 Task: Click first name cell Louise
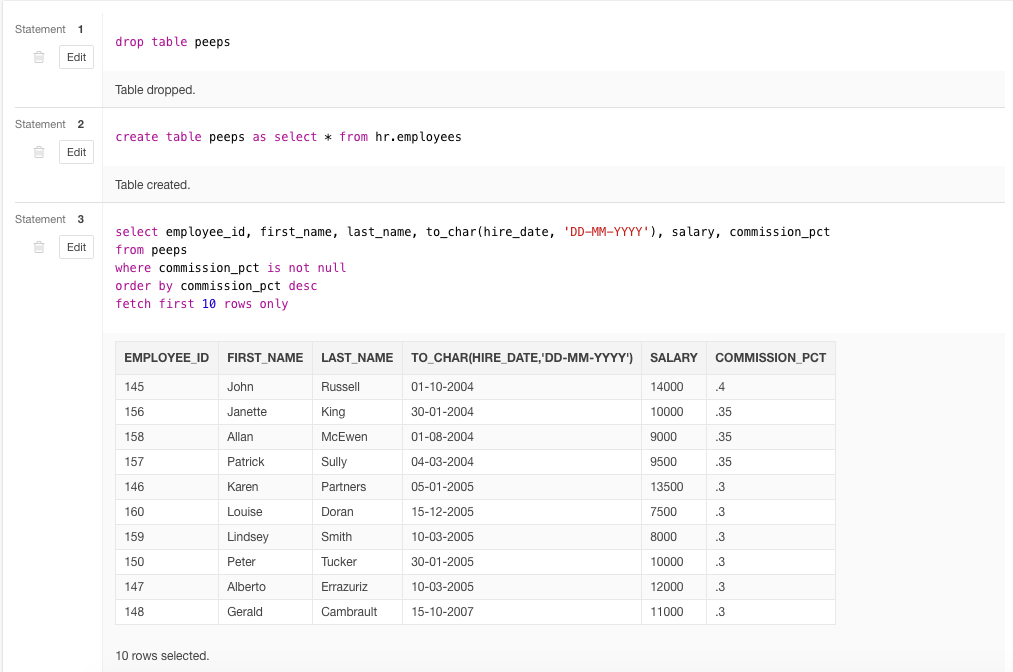pos(265,512)
